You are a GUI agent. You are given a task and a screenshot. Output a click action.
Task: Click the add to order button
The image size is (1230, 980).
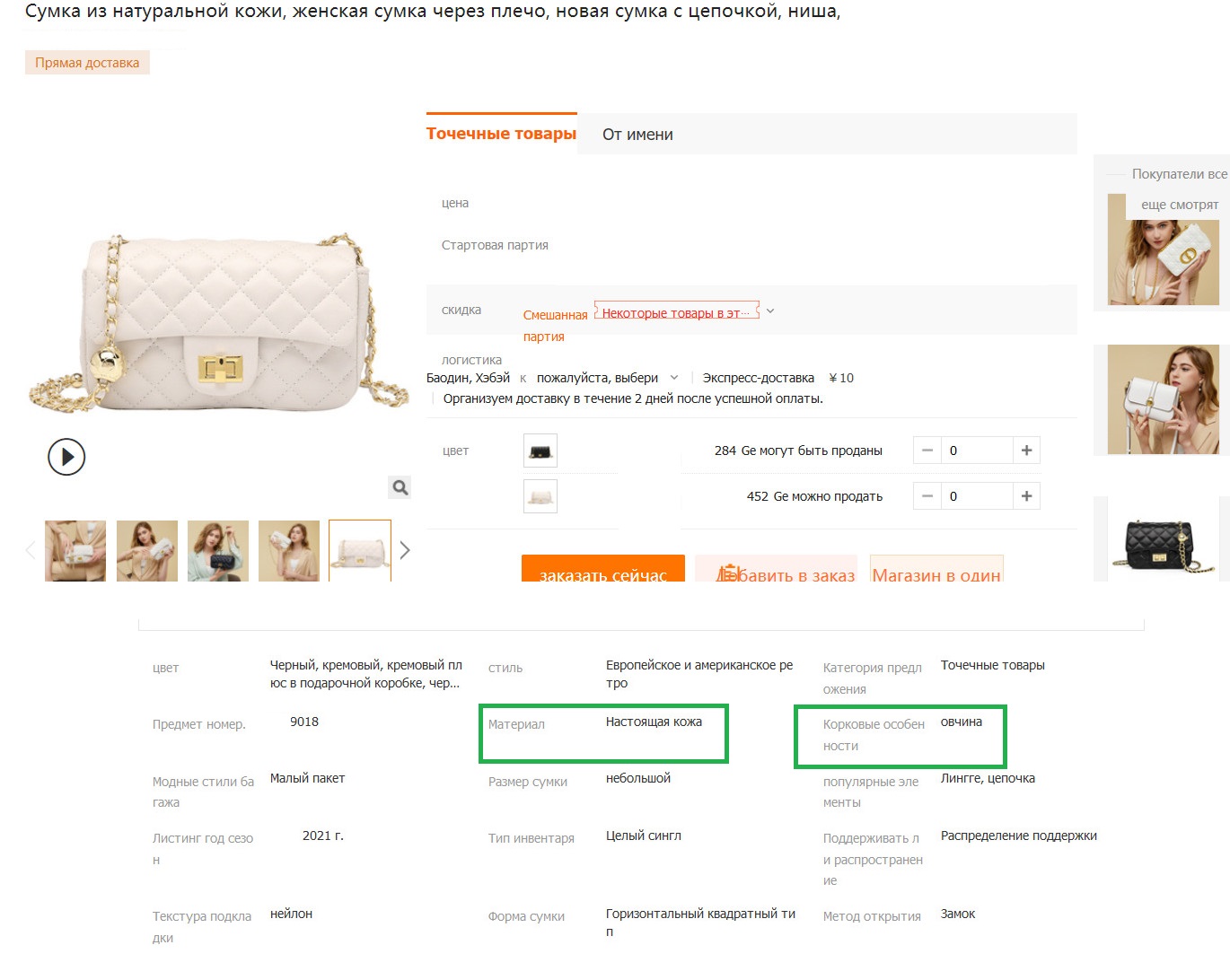pyautogui.click(x=777, y=568)
